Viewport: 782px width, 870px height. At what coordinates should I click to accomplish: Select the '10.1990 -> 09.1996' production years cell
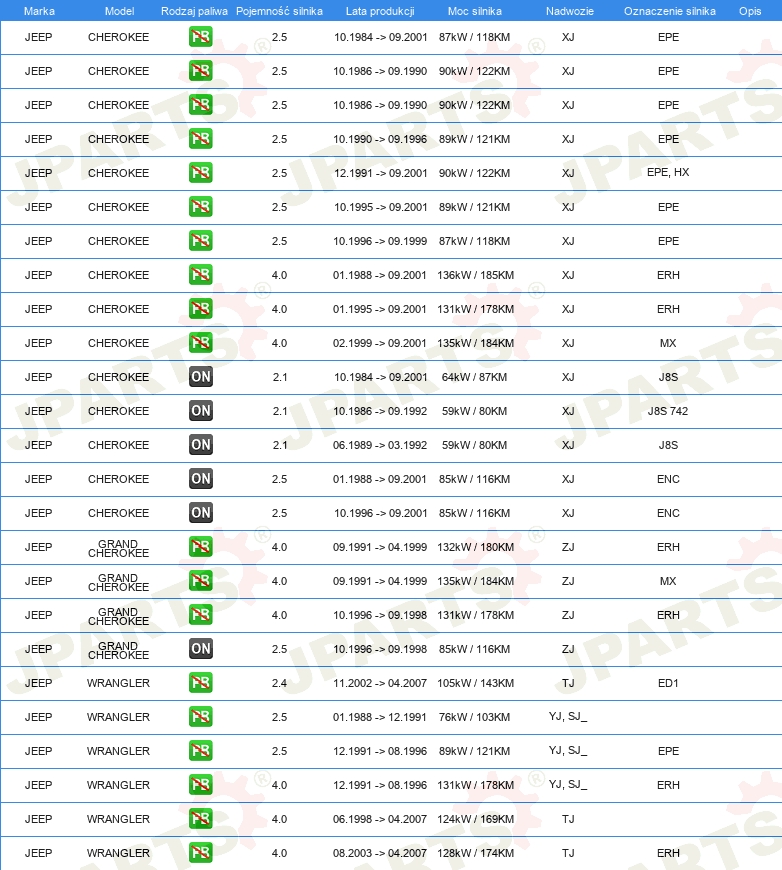pyautogui.click(x=380, y=139)
